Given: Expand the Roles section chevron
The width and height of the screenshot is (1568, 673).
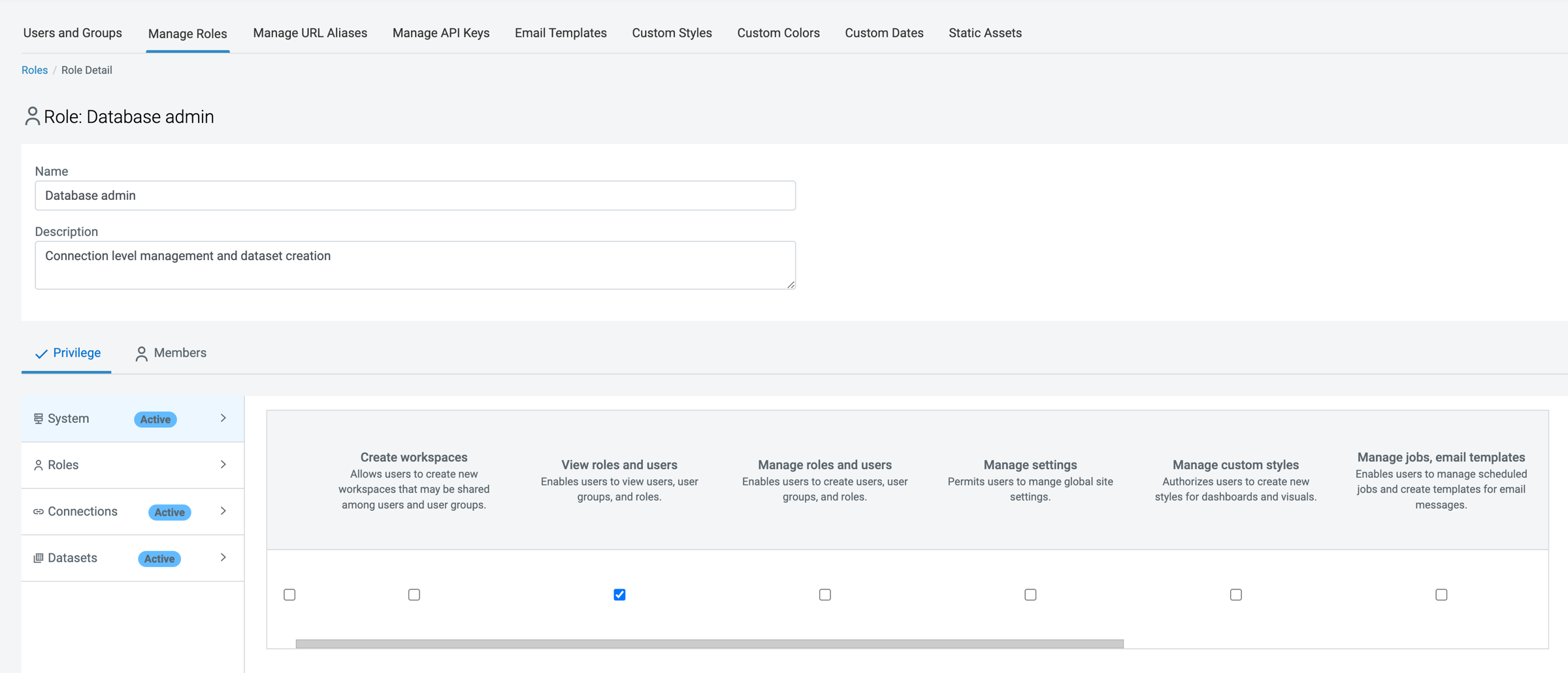Looking at the screenshot, I should (x=223, y=465).
